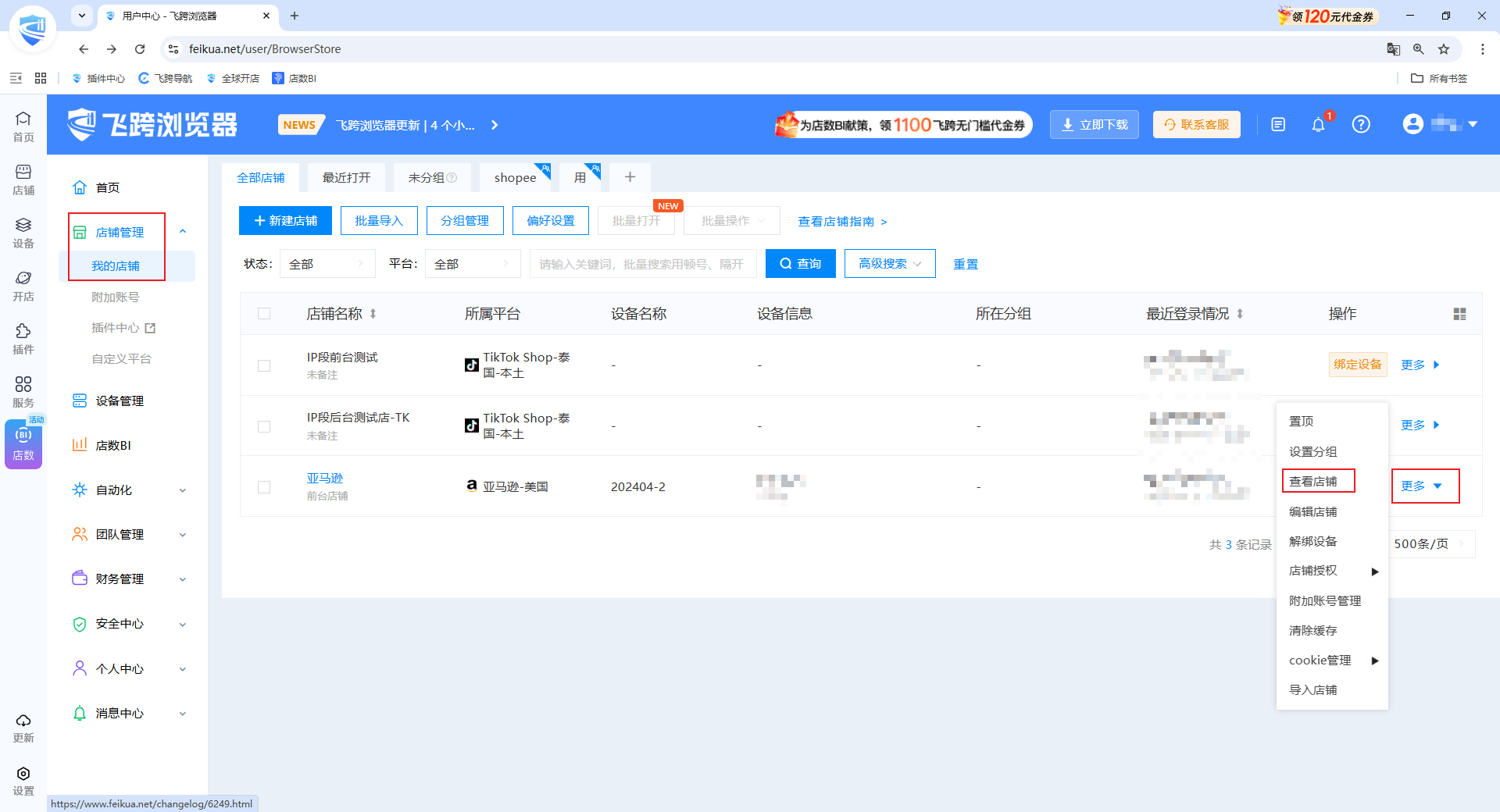1500x812 pixels.
Task: Click the browser translate page icon
Action: click(1394, 49)
